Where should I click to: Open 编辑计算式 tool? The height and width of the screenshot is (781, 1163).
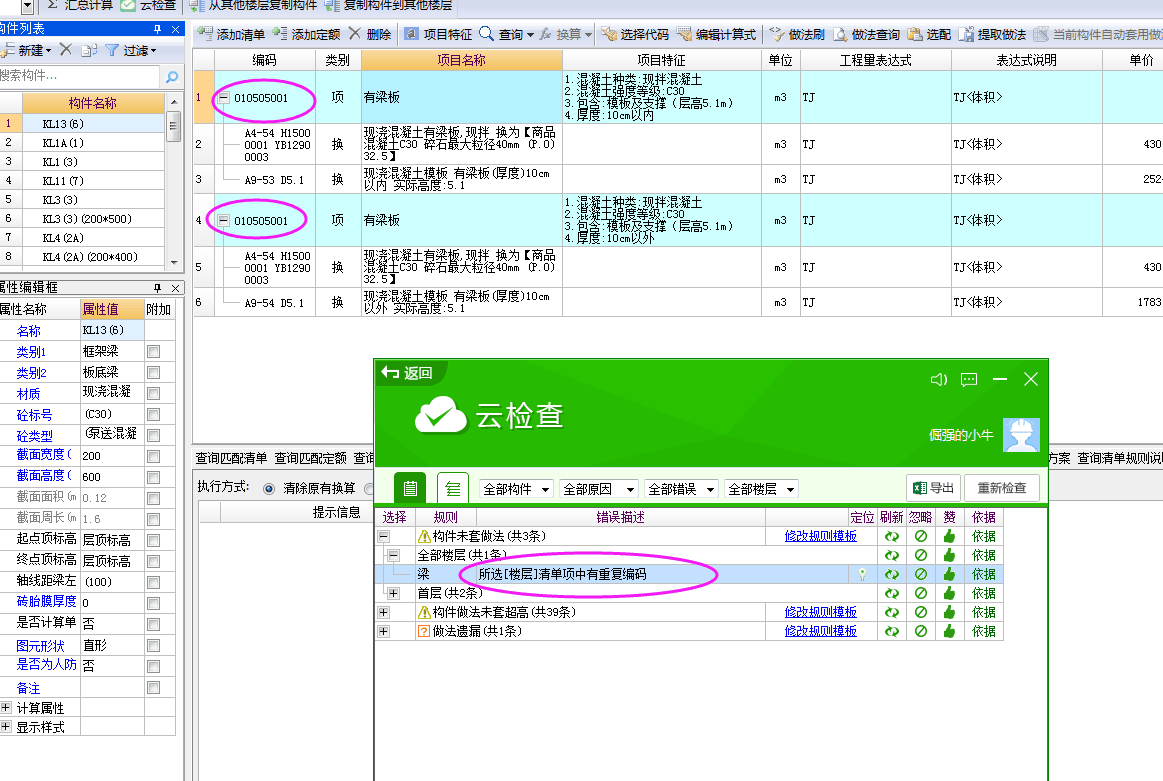tap(716, 34)
